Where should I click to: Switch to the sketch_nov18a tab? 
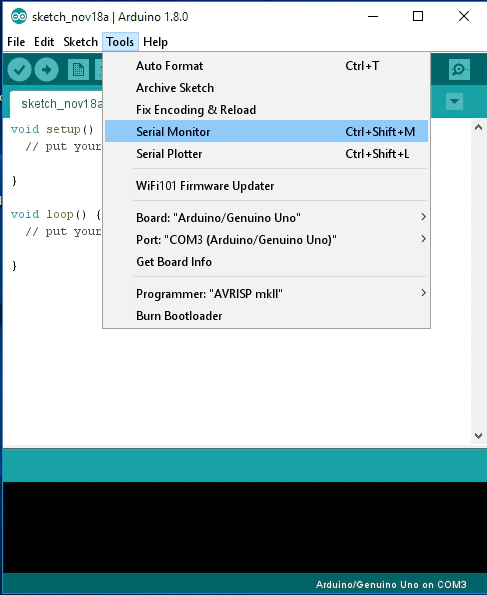(57, 104)
